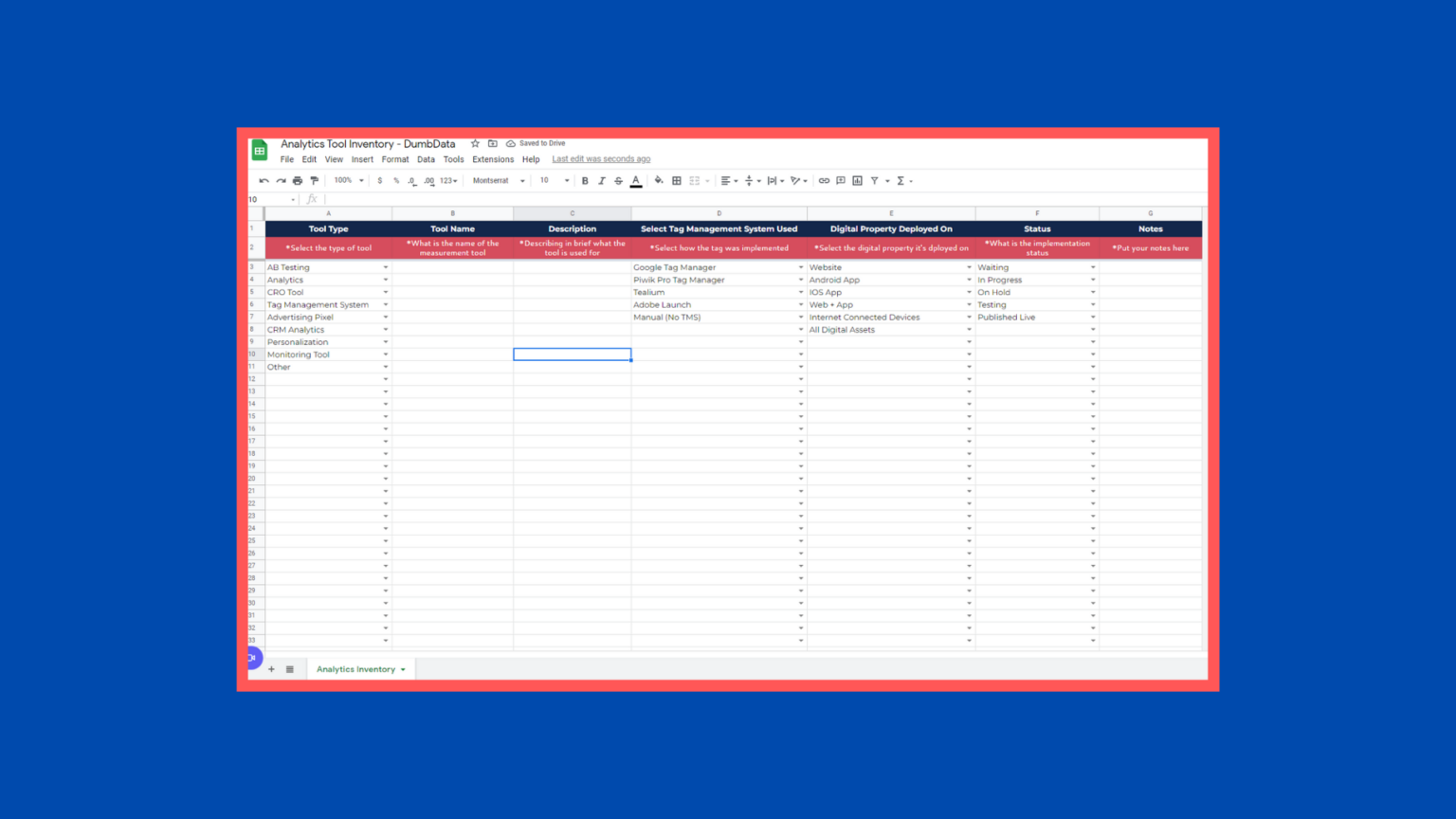Viewport: 1456px width, 819px height.
Task: Toggle italic formatting
Action: pos(602,180)
